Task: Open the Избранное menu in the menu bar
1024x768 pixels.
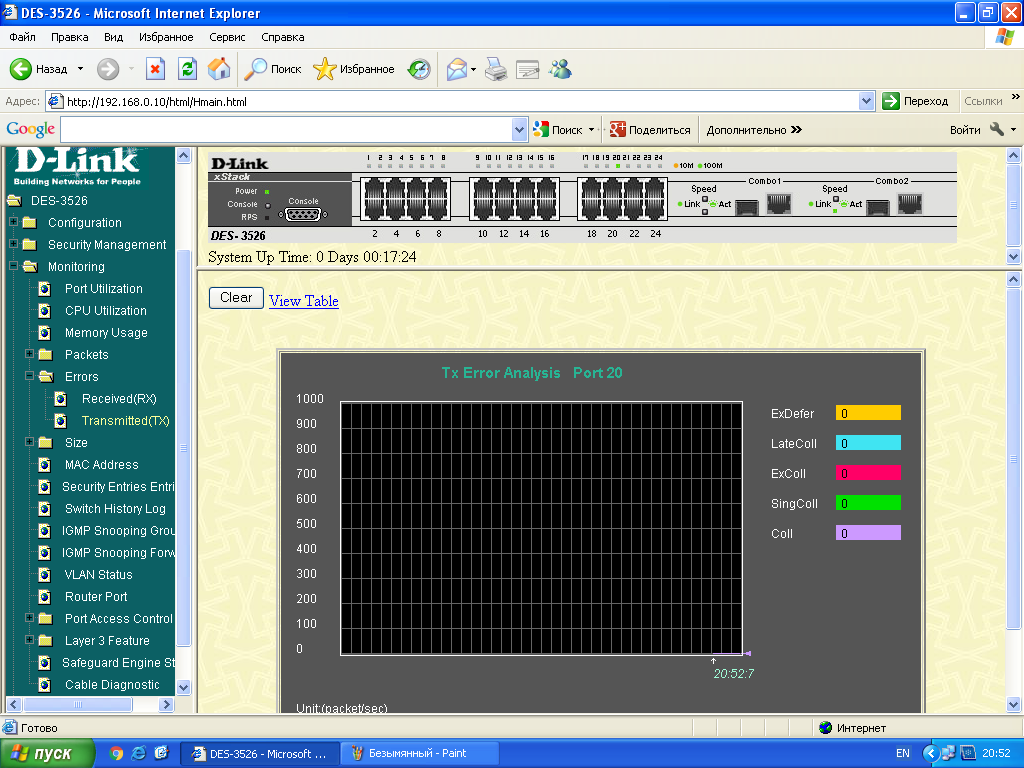Action: (166, 37)
